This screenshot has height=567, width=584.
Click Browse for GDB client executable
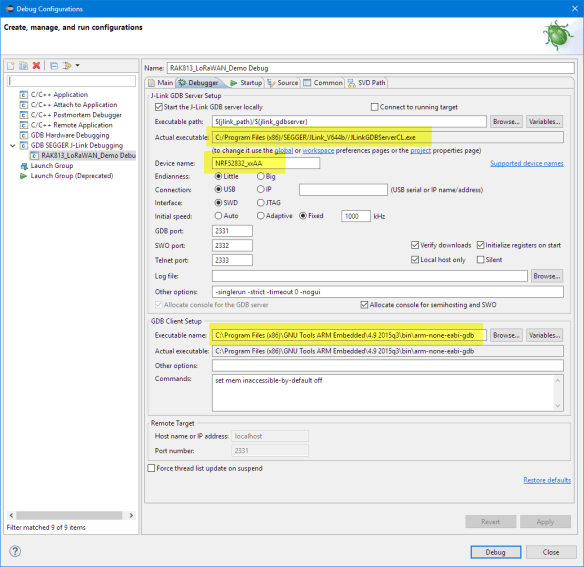click(x=506, y=335)
